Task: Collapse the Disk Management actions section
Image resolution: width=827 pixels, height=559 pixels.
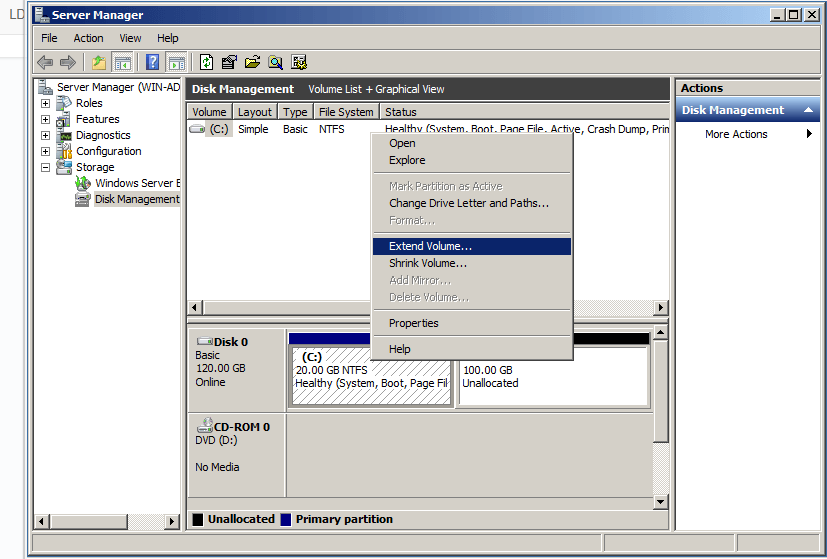Action: (x=808, y=110)
